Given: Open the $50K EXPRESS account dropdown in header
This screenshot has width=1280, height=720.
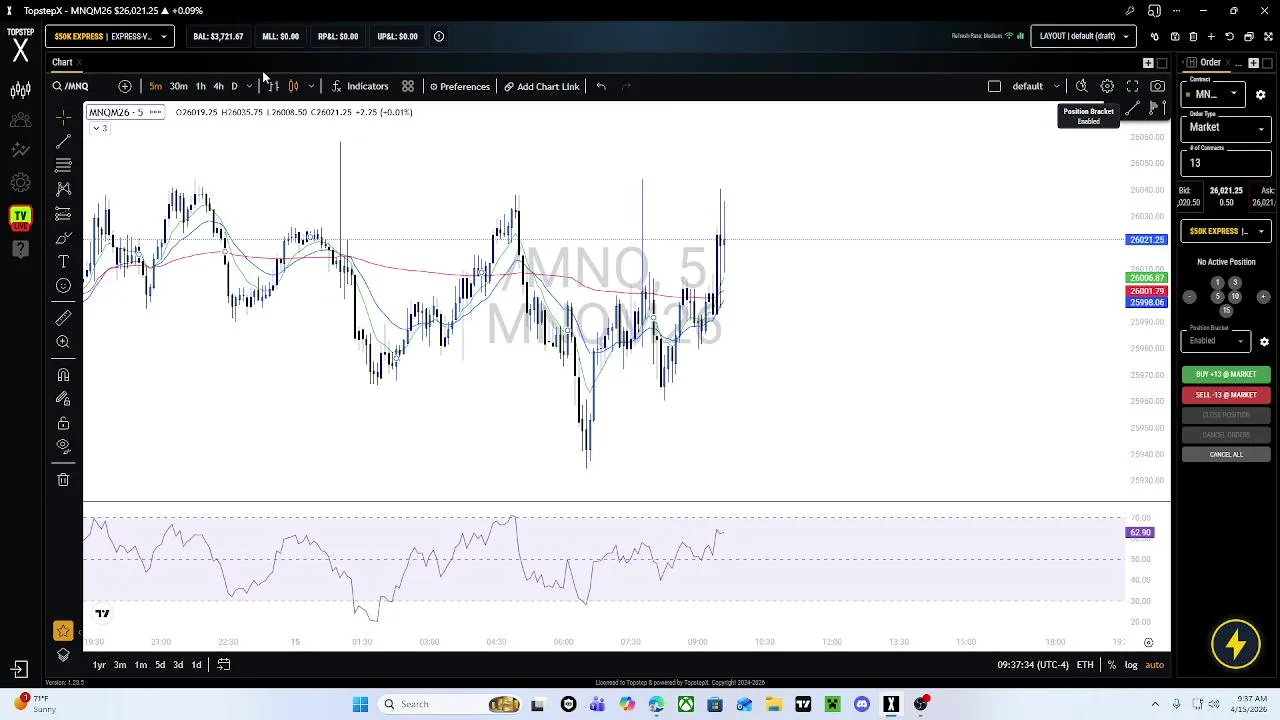Looking at the screenshot, I should tap(110, 37).
